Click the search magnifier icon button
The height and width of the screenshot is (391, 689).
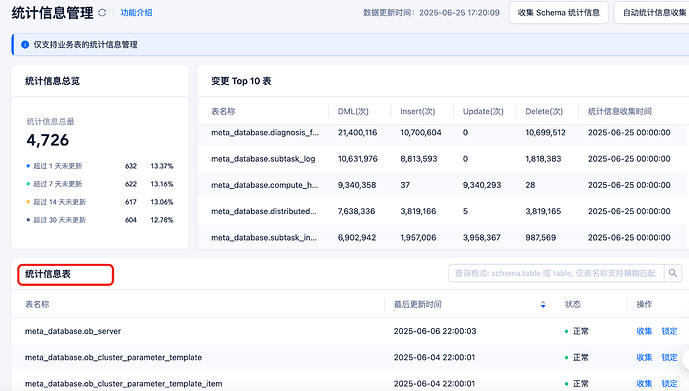(673, 273)
